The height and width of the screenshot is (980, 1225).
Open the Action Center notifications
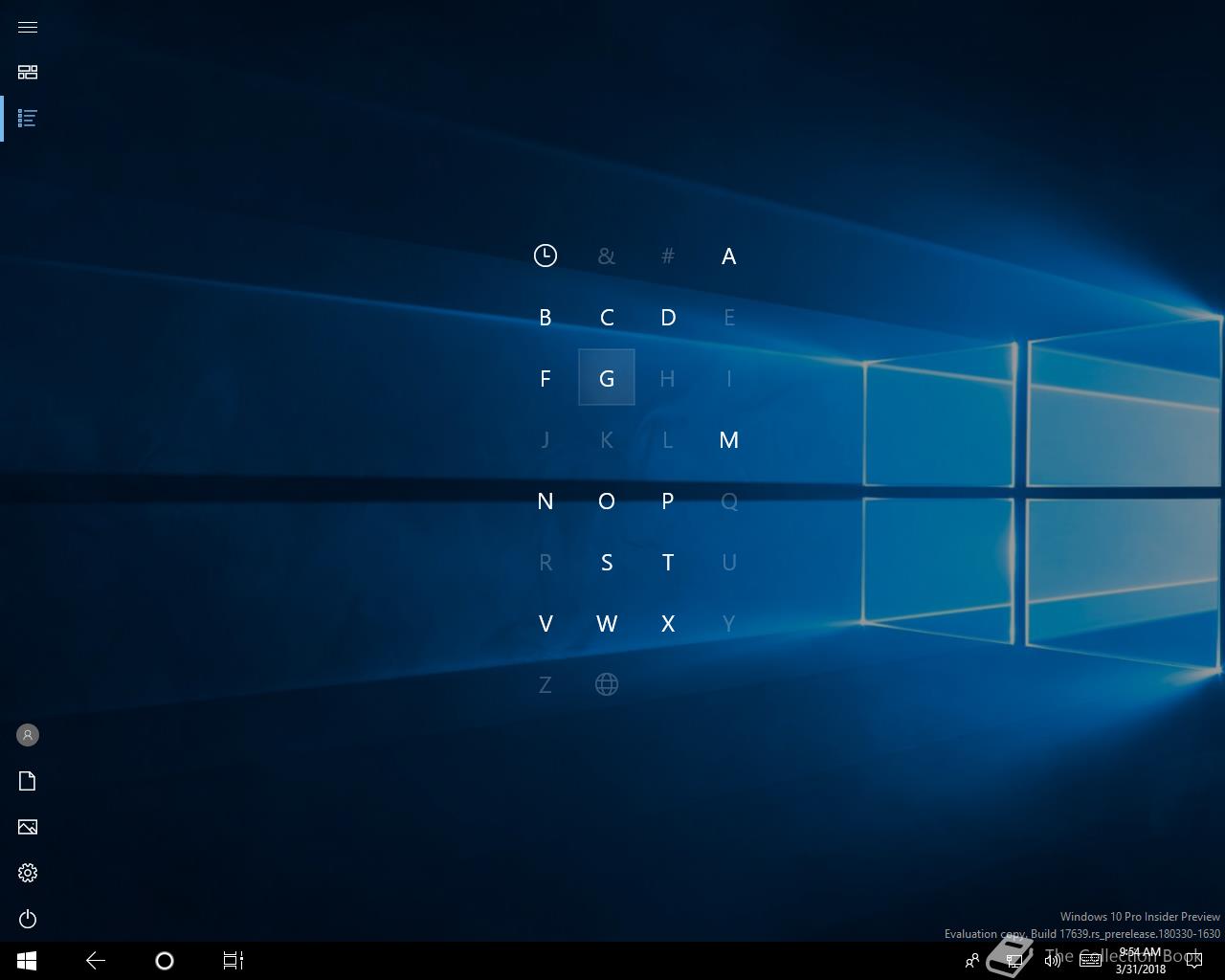[1193, 960]
